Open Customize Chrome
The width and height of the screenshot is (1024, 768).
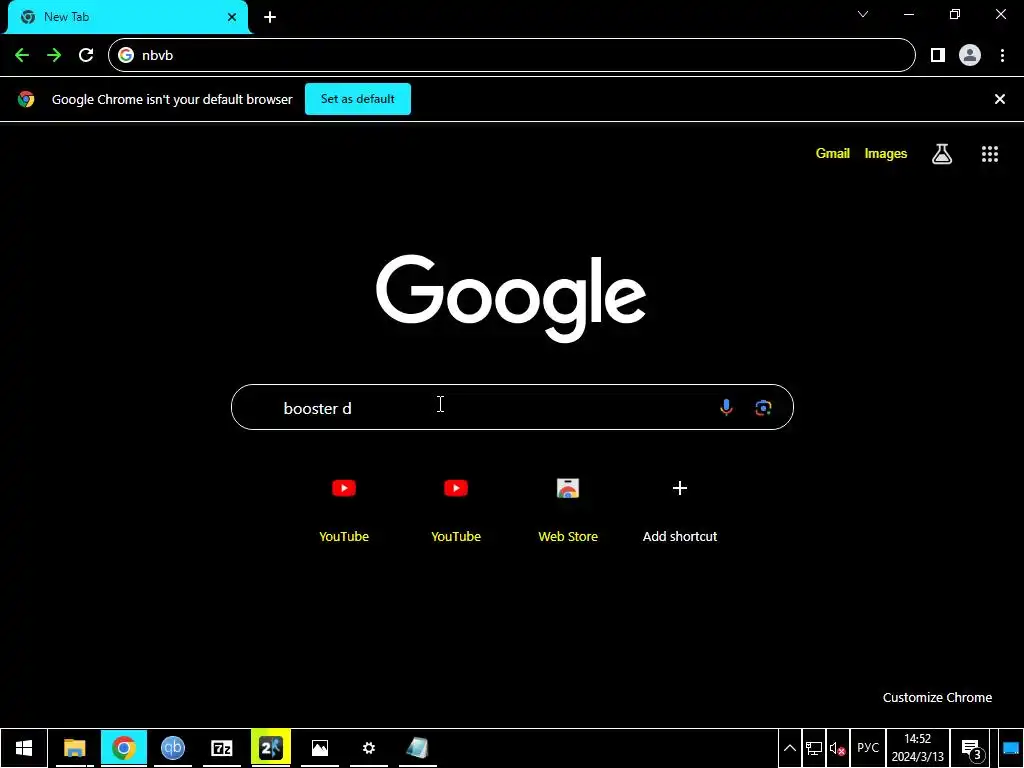coord(937,697)
